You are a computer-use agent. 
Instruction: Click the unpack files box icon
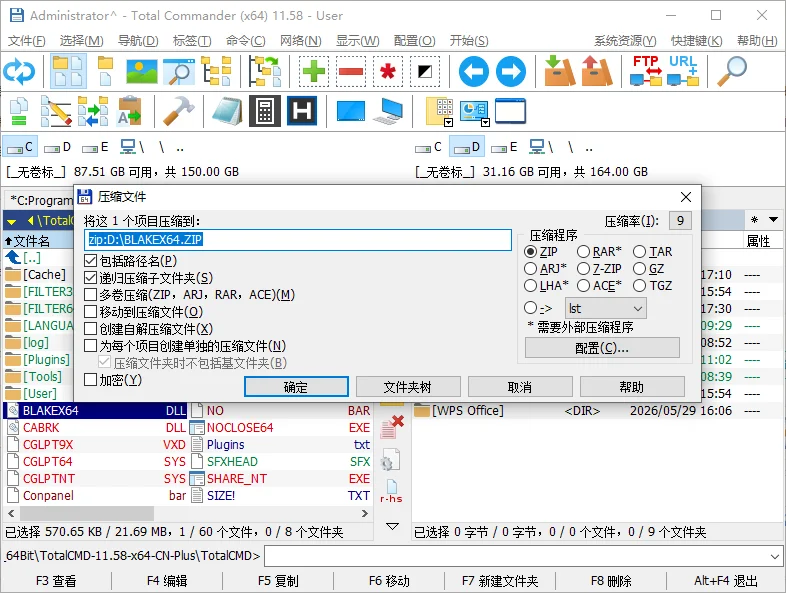pyautogui.click(x=597, y=72)
